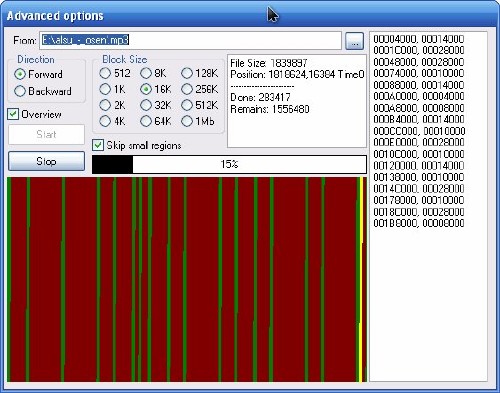Select the Forward direction option
The height and width of the screenshot is (393, 500).
point(39,74)
